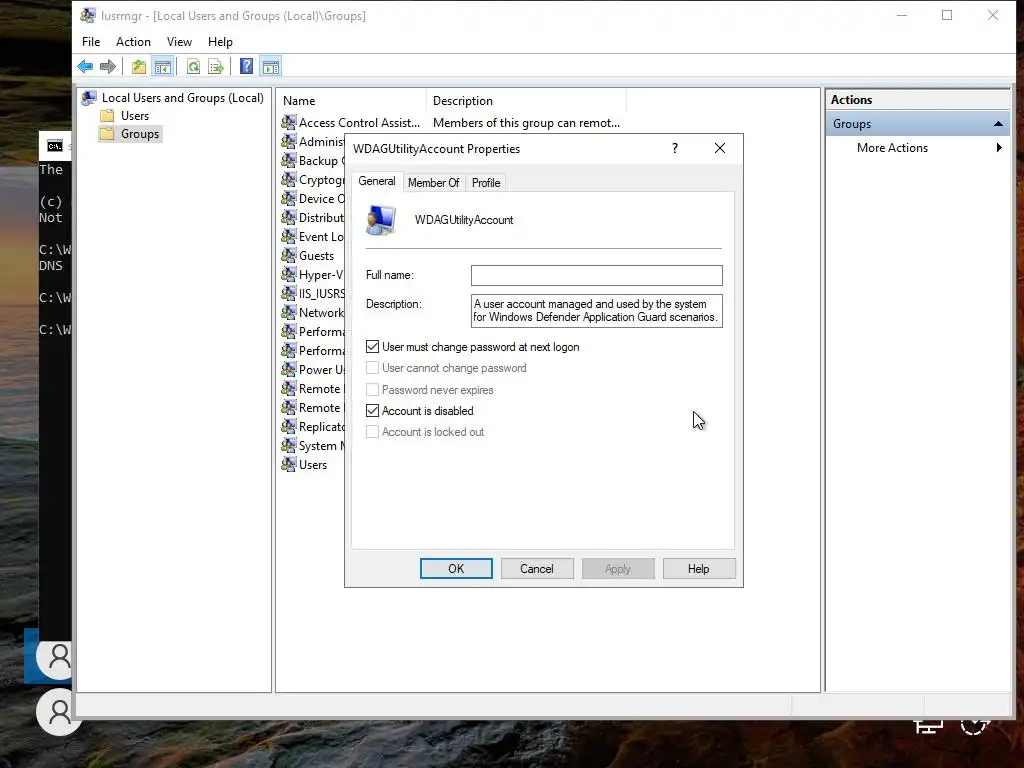1024x768 pixels.
Task: Maximize the lusrmgr window
Action: coord(947,15)
